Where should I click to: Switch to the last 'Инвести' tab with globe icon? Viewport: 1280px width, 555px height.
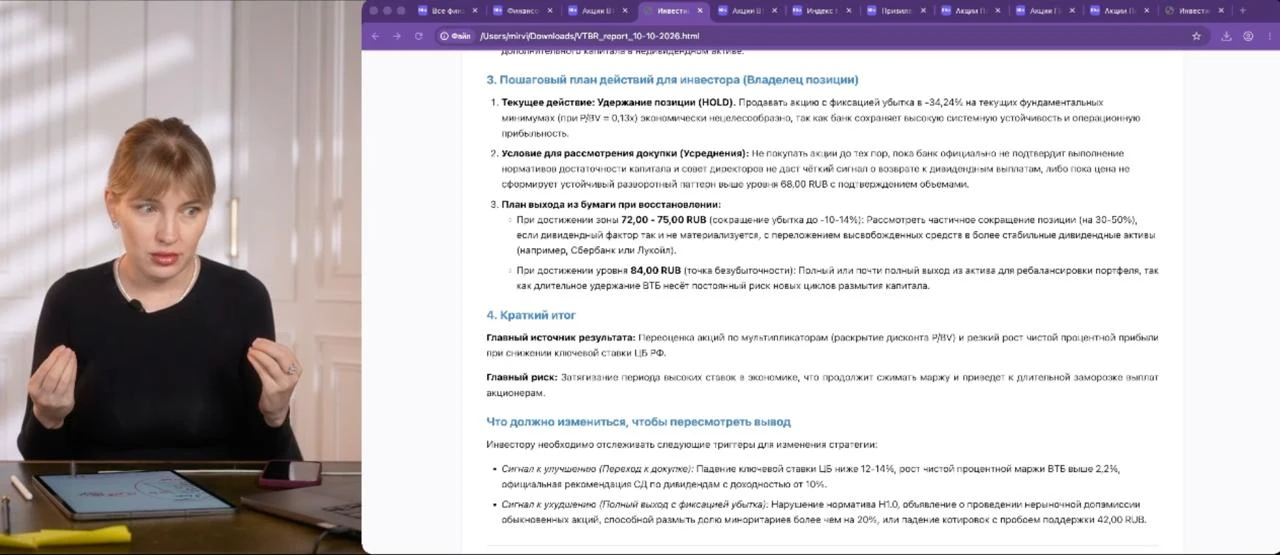pos(1195,11)
